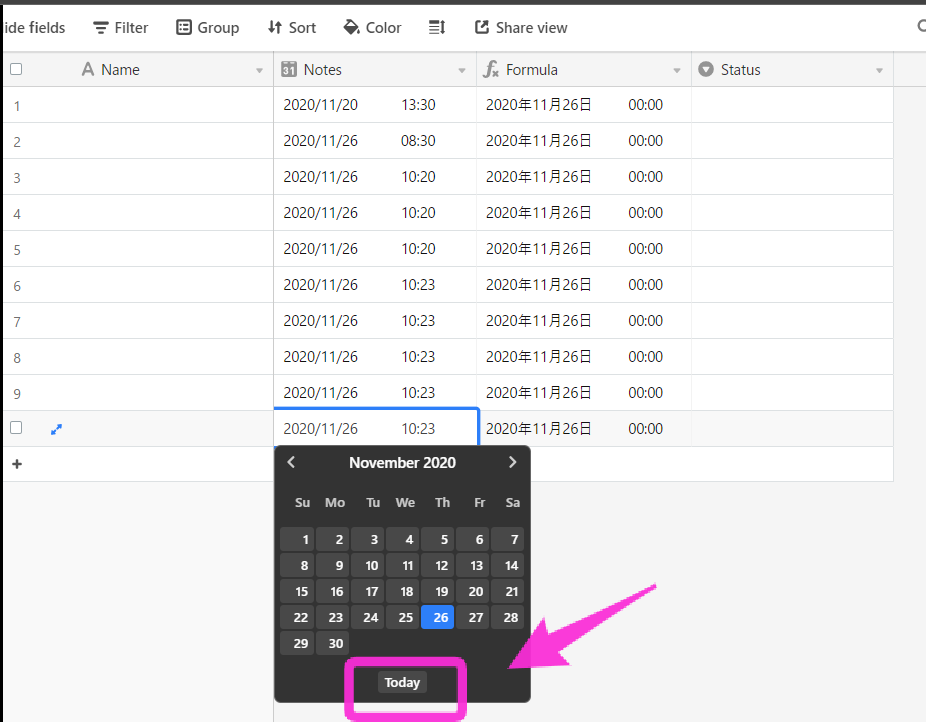Add a new row with plus icon
This screenshot has width=926, height=722.
[17, 464]
